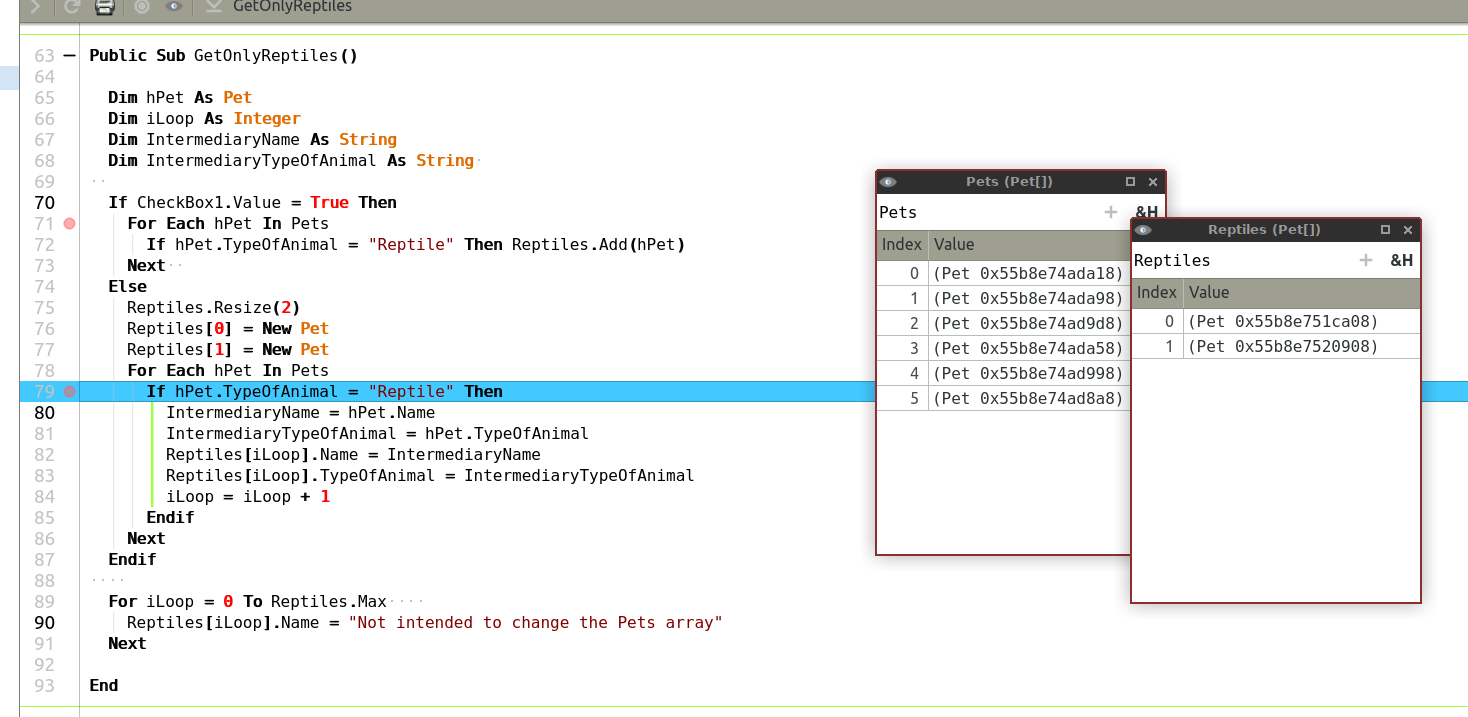Collapse the GetOnlyReptiles procedure at line 63

click(69, 56)
